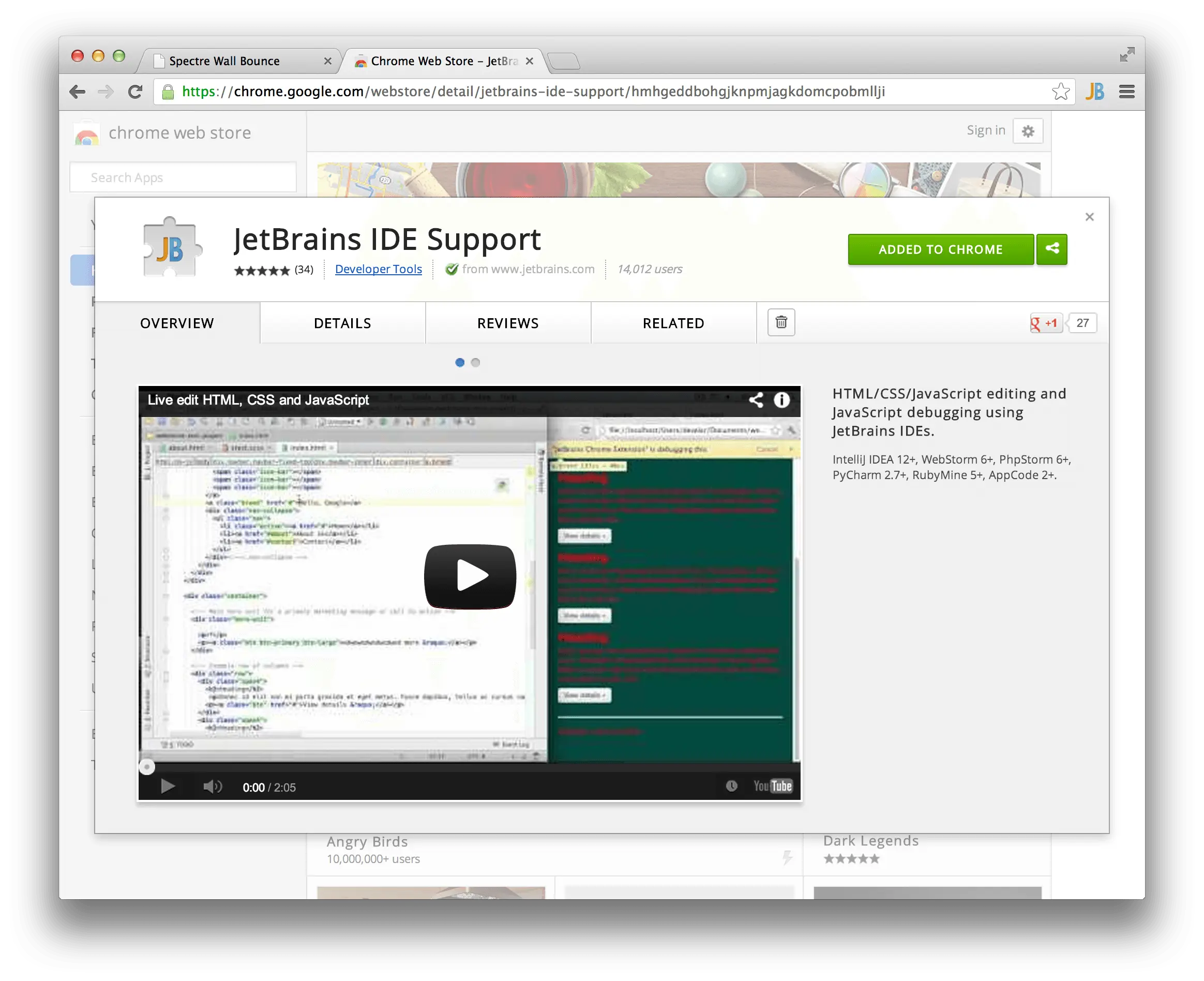The height and width of the screenshot is (981, 1204).
Task: Open the Developer Tools category link
Action: point(378,269)
